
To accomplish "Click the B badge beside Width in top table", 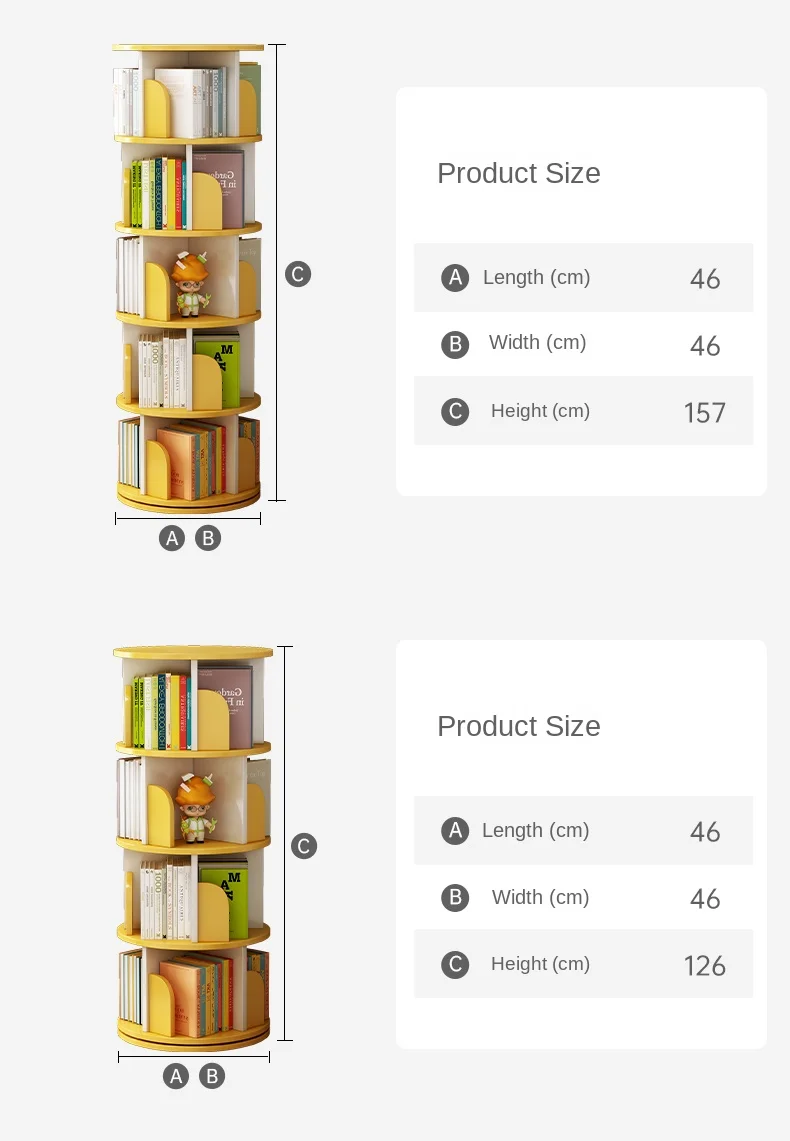I will 455,343.
